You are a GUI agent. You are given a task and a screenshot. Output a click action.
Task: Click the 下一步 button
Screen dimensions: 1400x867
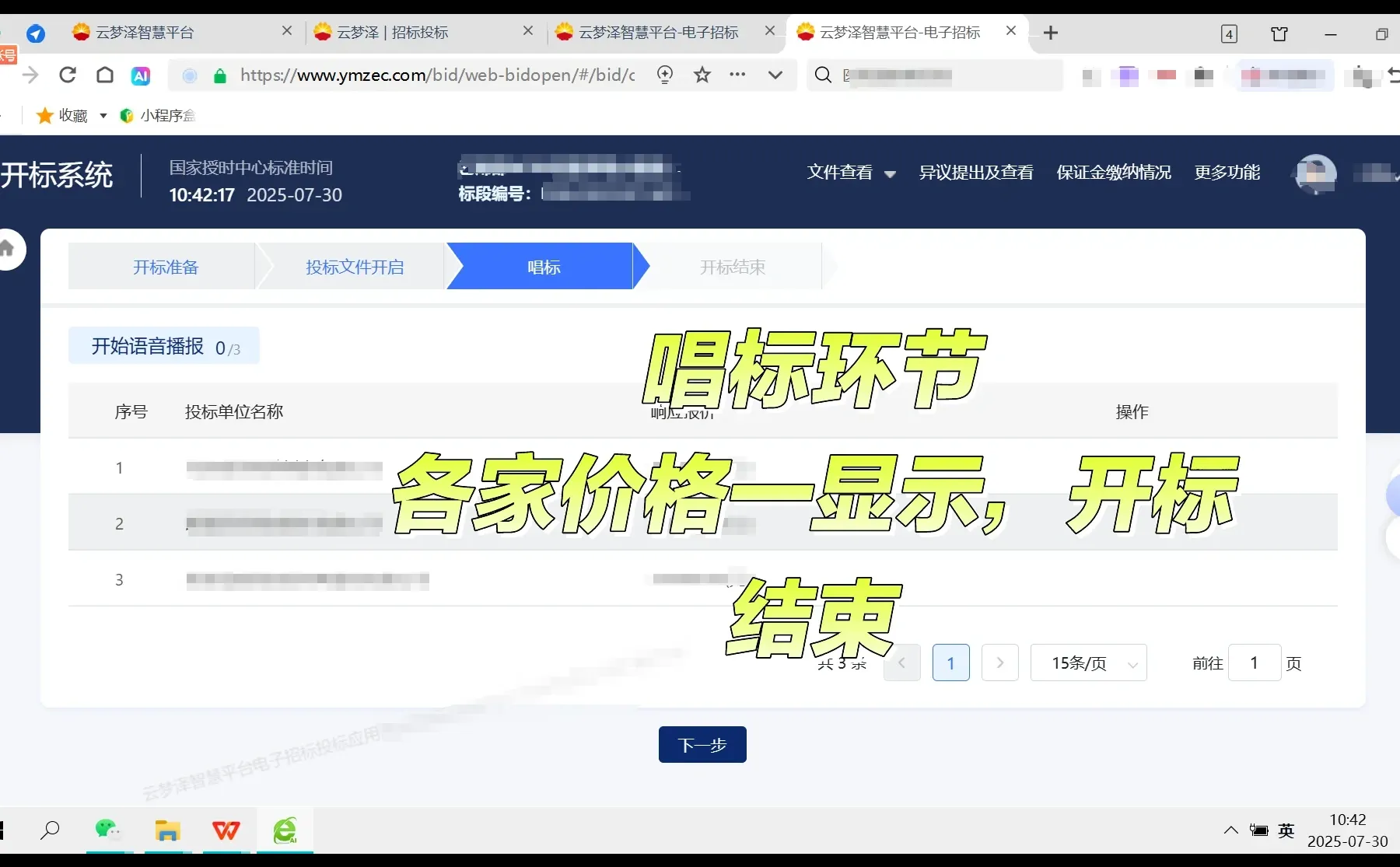pyautogui.click(x=702, y=744)
